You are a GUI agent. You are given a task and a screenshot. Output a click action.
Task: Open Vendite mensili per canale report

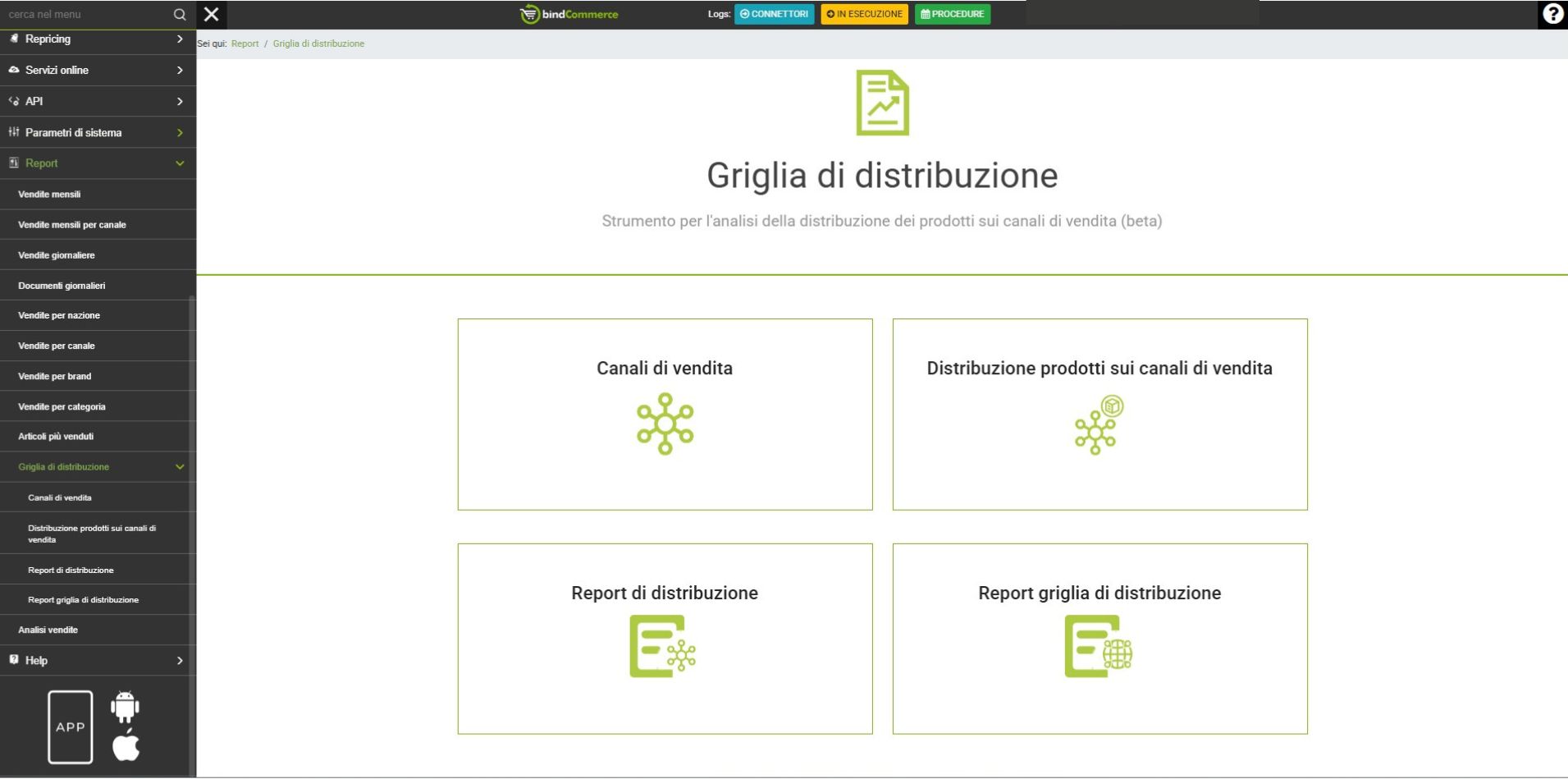(x=72, y=225)
